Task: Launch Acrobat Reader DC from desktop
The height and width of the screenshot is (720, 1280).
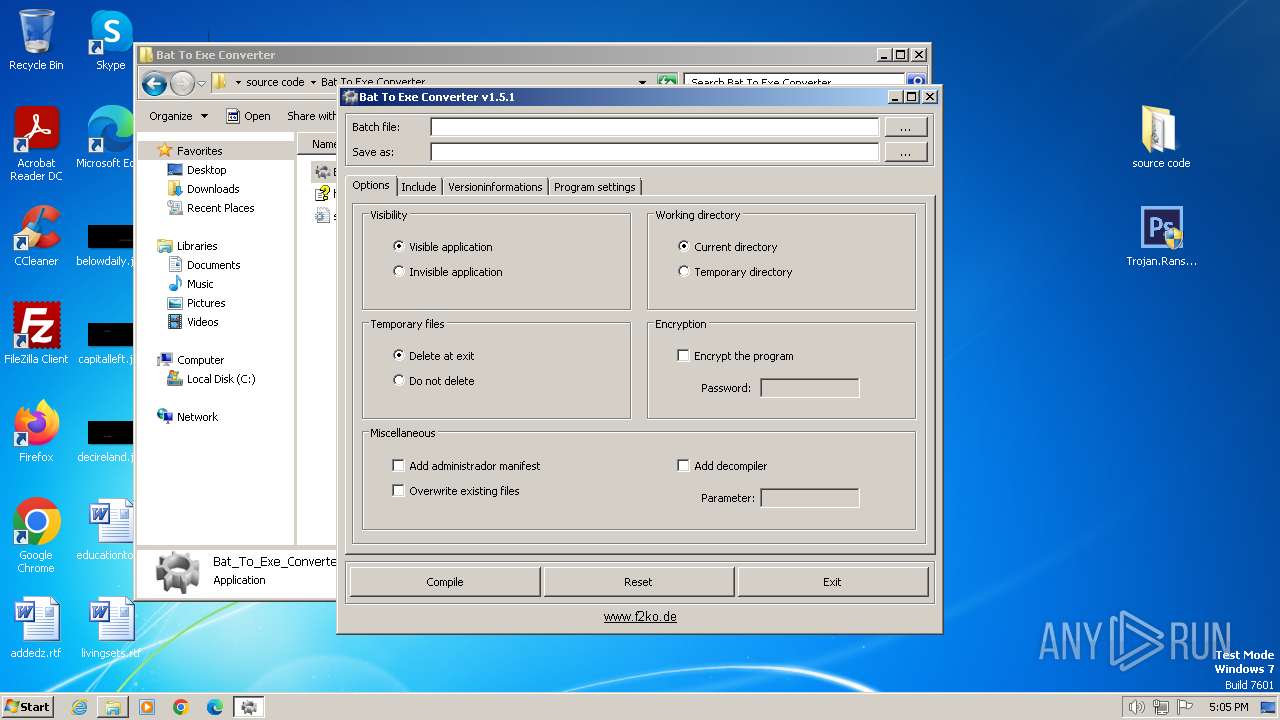Action: tap(36, 144)
